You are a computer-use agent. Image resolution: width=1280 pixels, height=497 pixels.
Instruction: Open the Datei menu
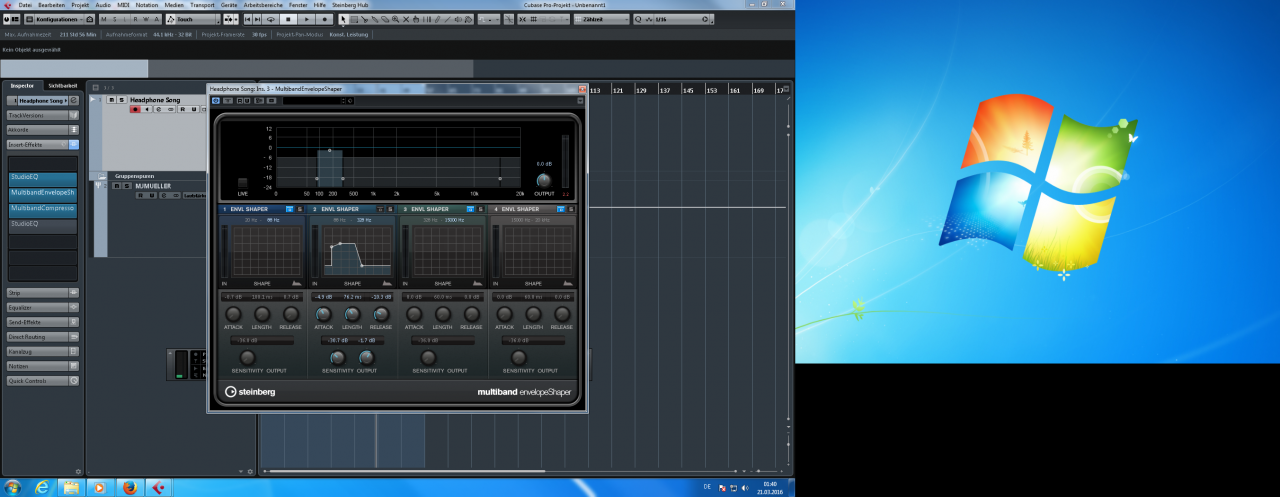[25, 5]
